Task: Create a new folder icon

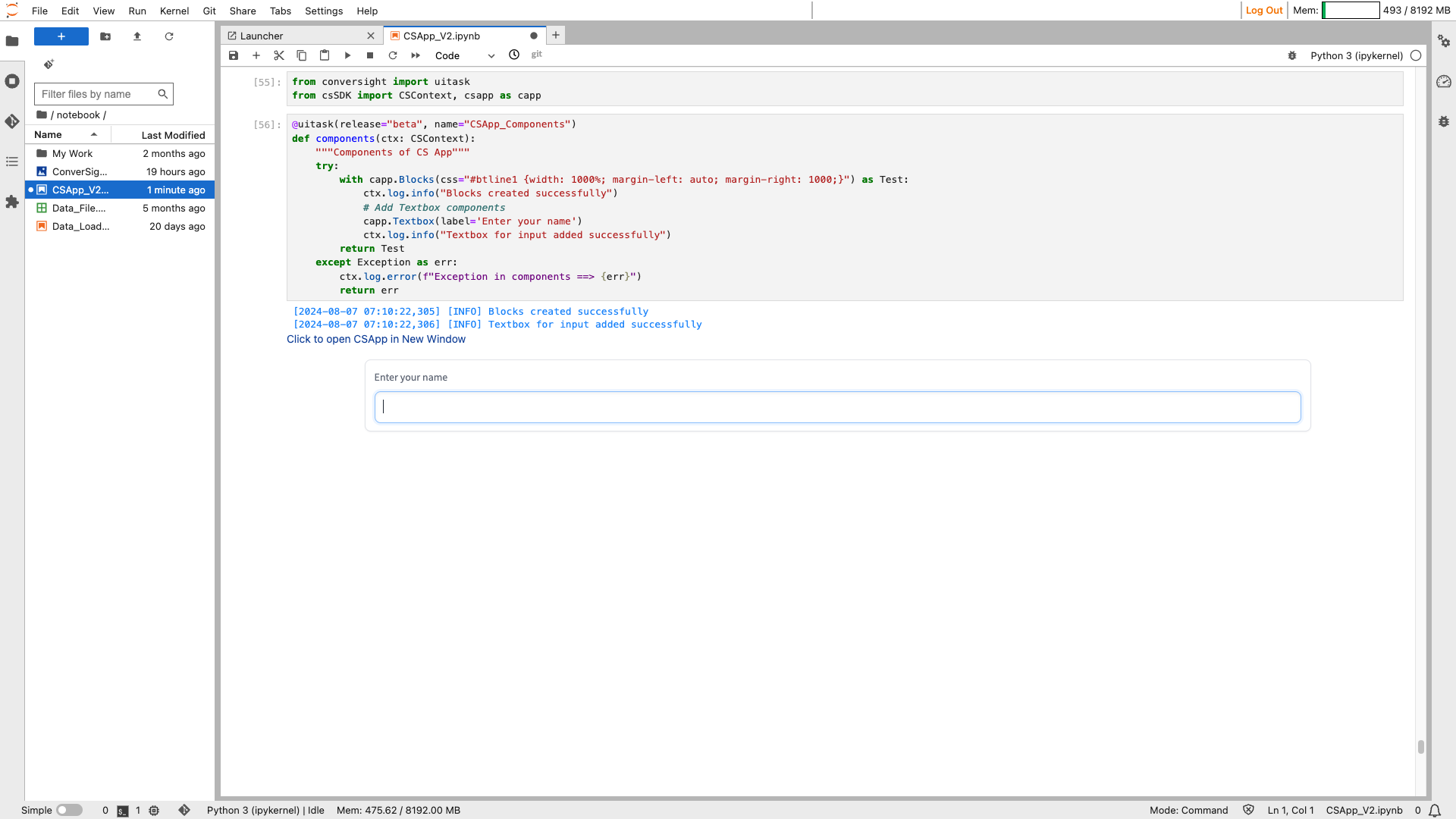Action: (105, 36)
